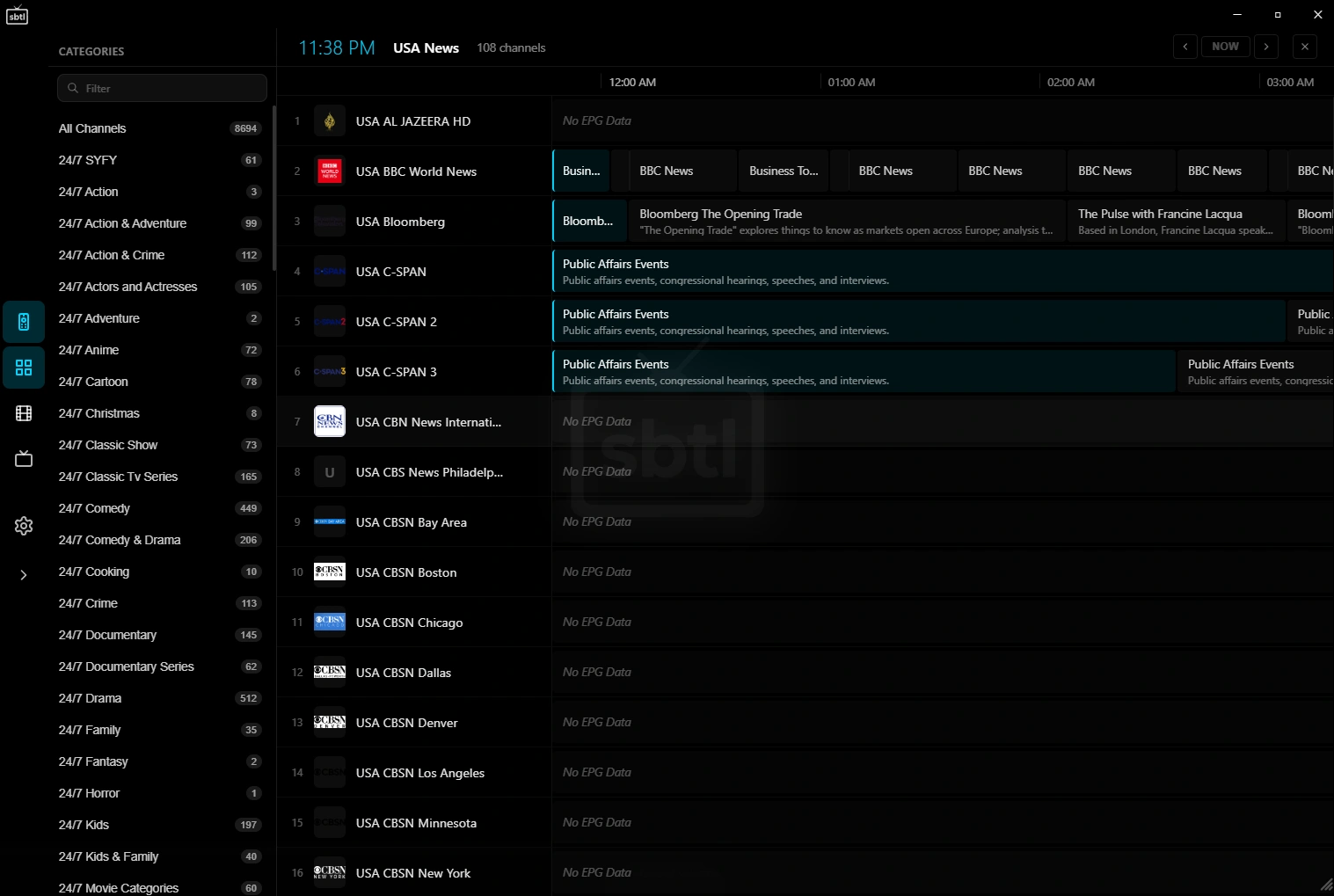Maximize the application window
Screen dimensions: 1334x896
(1278, 14)
